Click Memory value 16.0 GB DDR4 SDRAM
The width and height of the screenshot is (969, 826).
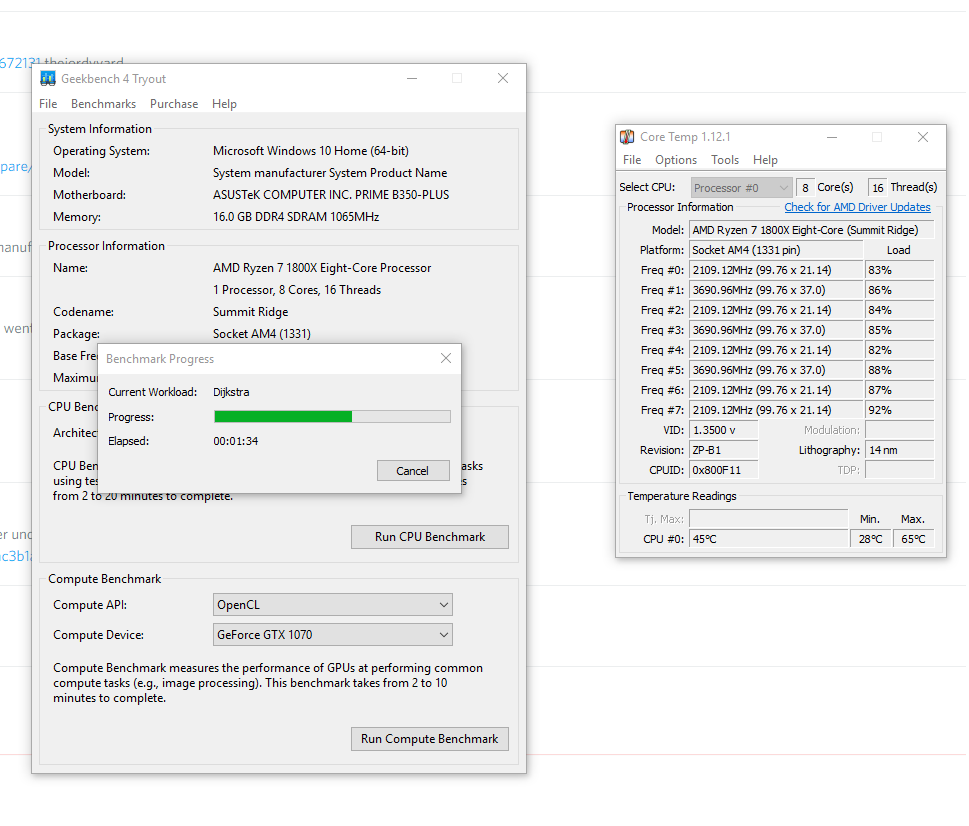296,217
